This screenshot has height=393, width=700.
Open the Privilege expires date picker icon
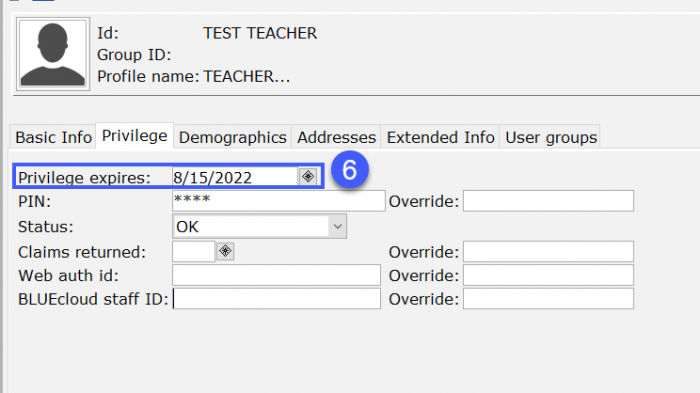[308, 176]
